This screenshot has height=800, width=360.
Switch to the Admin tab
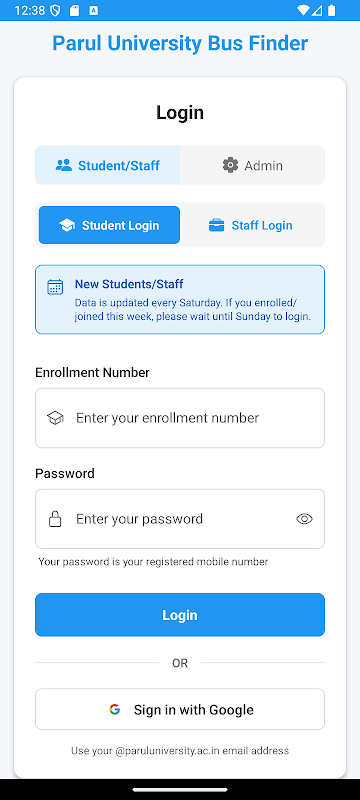coord(252,165)
